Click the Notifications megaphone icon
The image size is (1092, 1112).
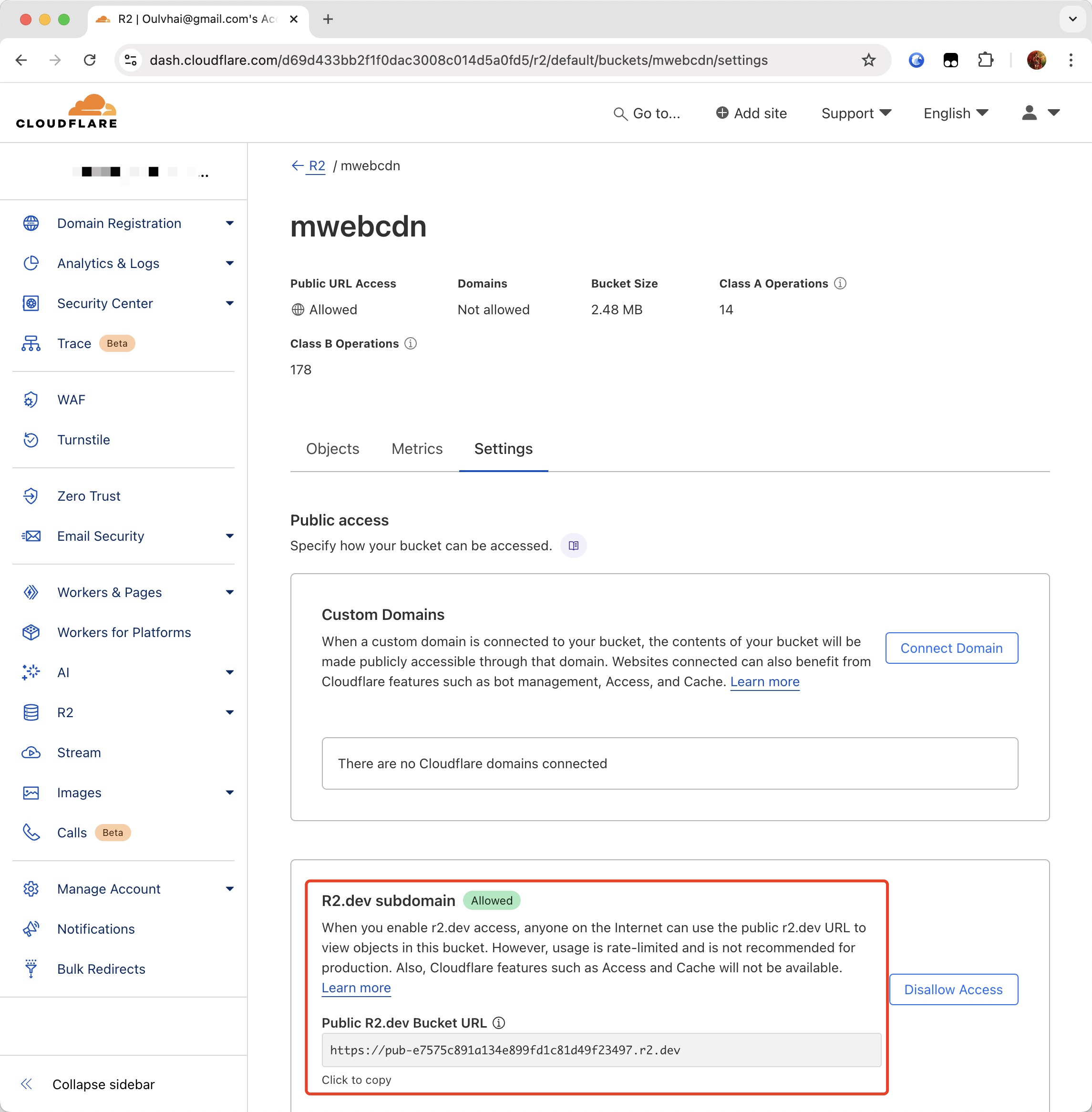31,928
